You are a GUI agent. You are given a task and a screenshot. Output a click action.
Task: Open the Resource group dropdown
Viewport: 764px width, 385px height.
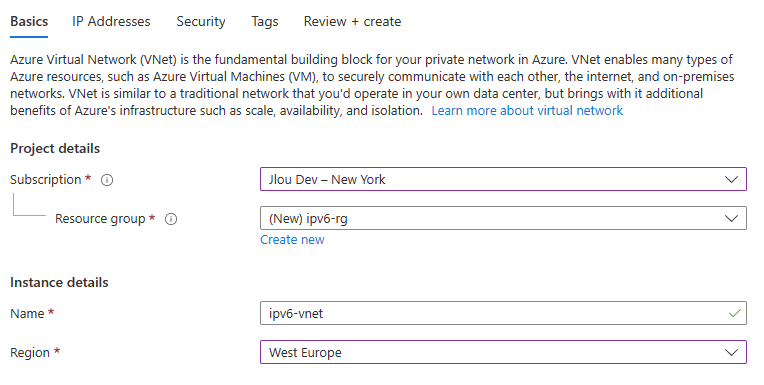click(x=503, y=218)
